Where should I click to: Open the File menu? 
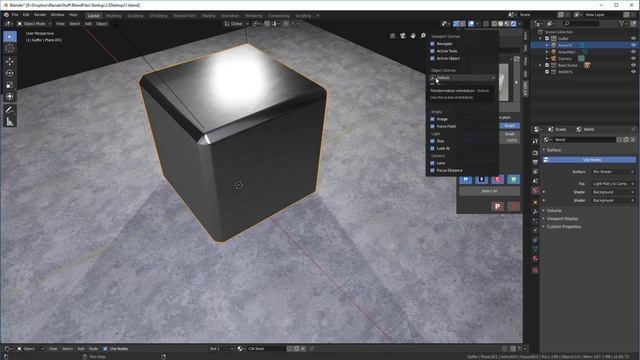tap(15, 15)
